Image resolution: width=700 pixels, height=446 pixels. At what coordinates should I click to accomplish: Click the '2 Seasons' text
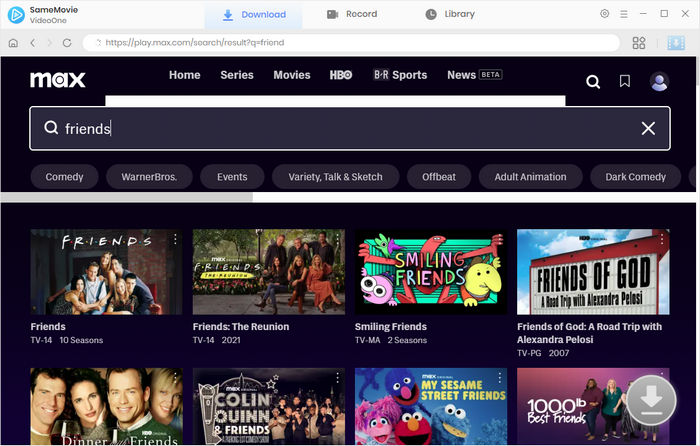407,340
